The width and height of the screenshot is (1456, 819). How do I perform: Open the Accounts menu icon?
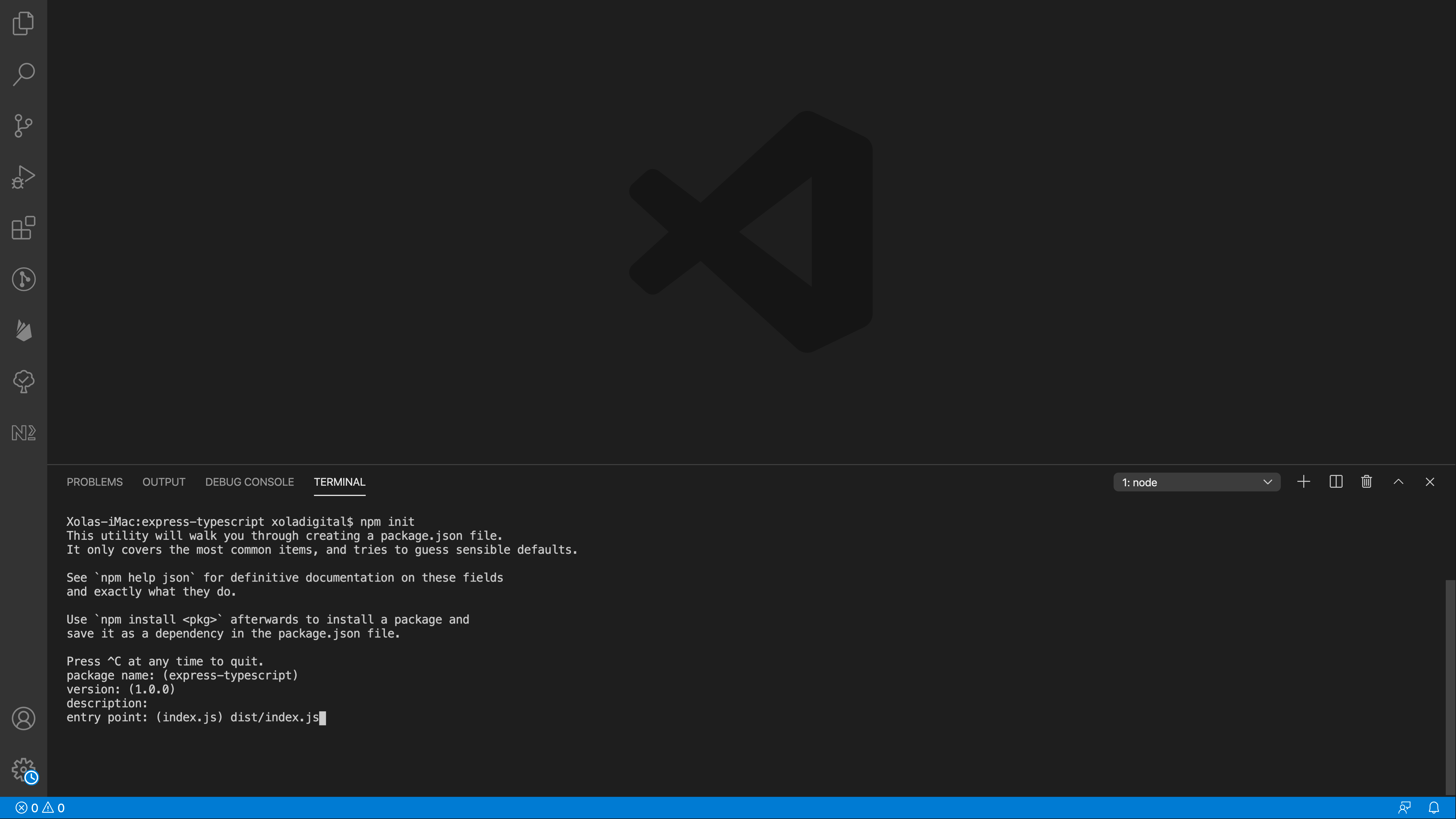tap(23, 718)
